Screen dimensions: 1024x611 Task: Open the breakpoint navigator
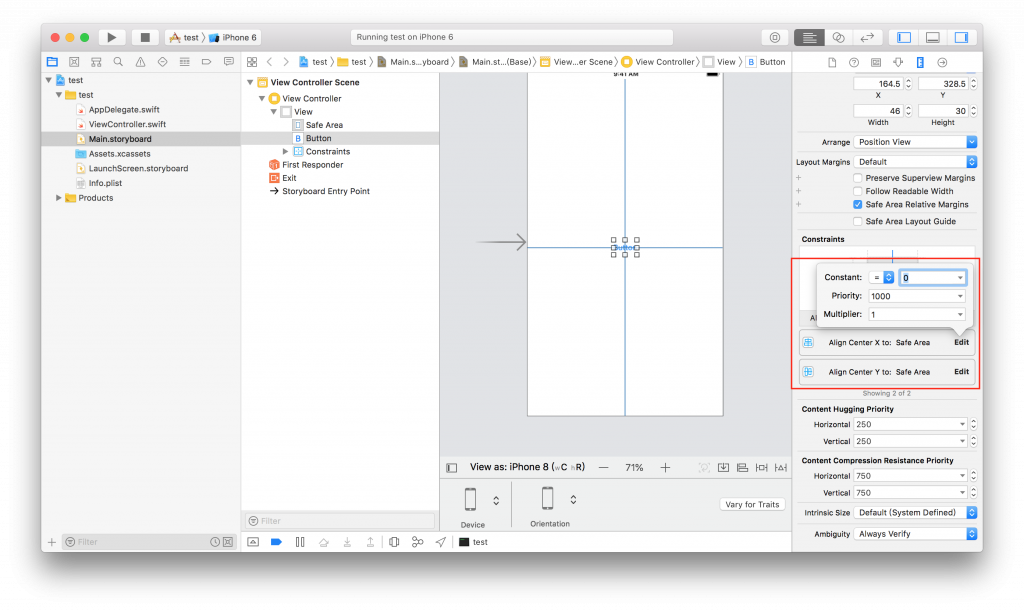click(x=206, y=62)
